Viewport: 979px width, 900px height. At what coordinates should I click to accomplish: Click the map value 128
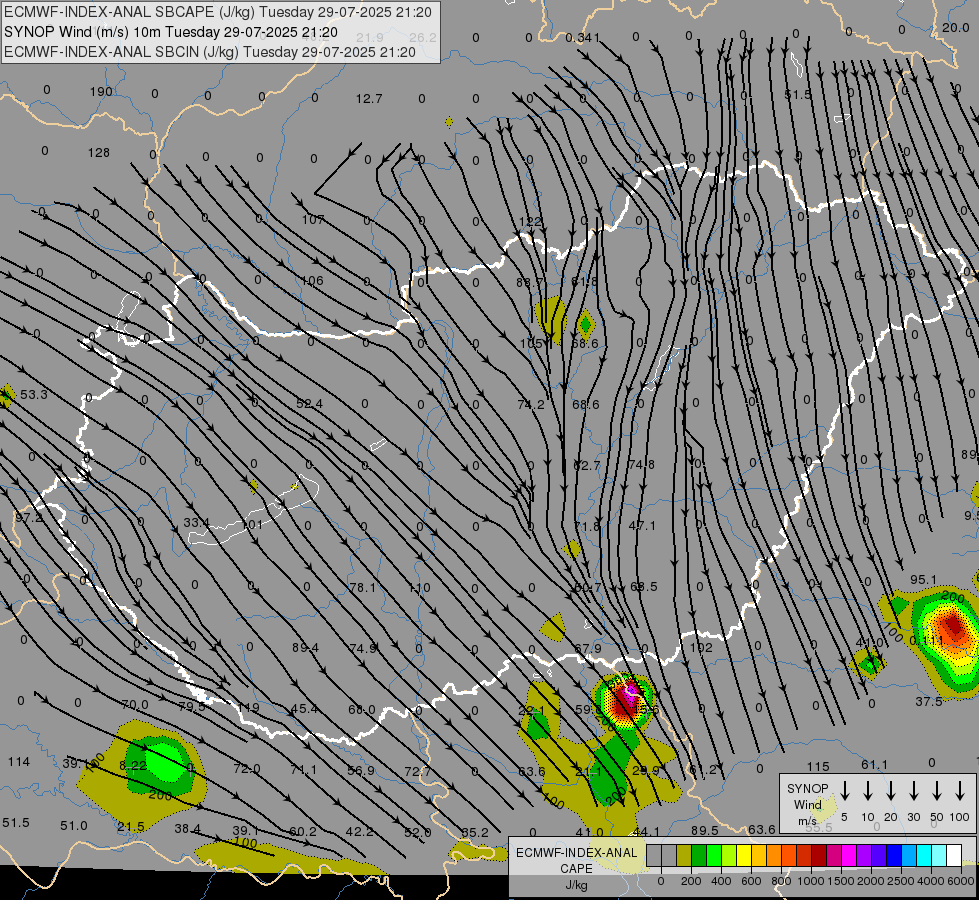click(99, 152)
